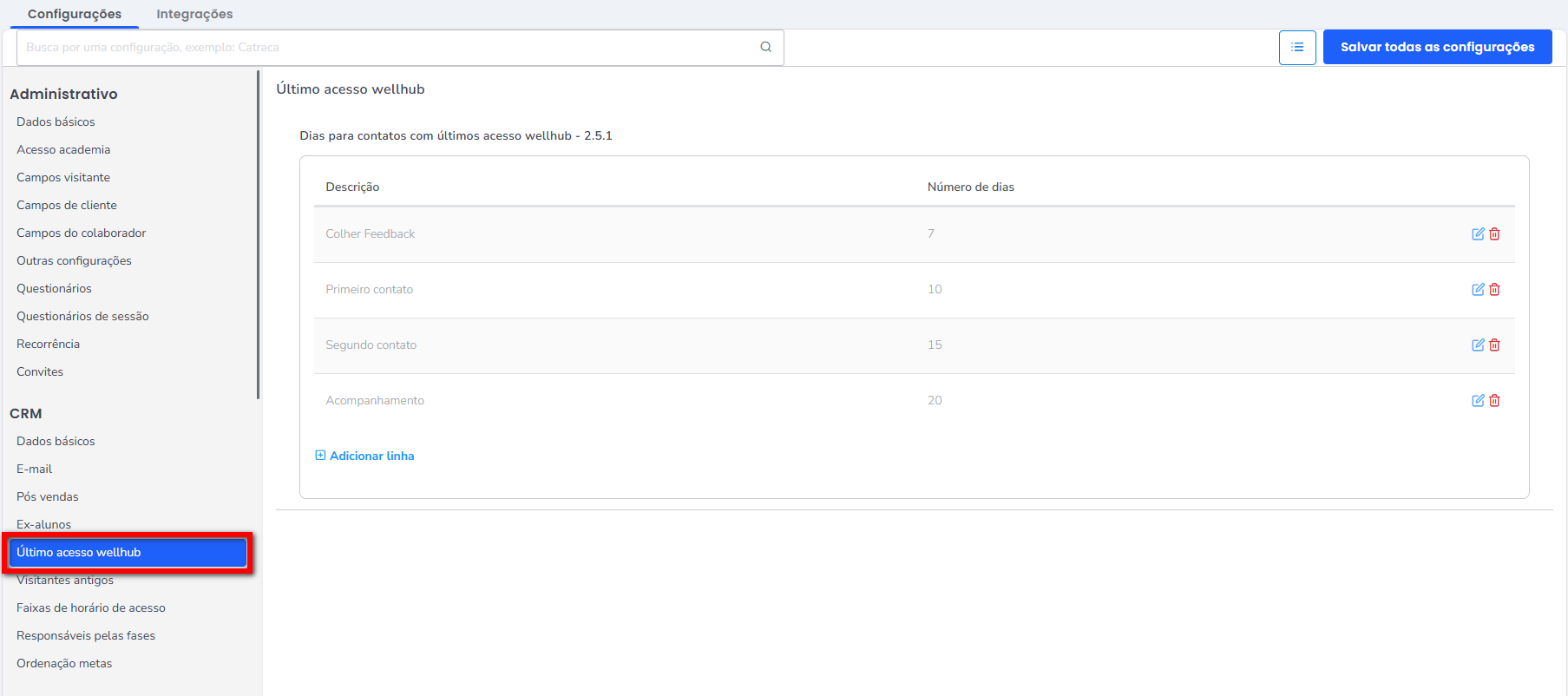Screen dimensions: 1568x696
Task: Open Outras configurações
Action: tap(74, 260)
